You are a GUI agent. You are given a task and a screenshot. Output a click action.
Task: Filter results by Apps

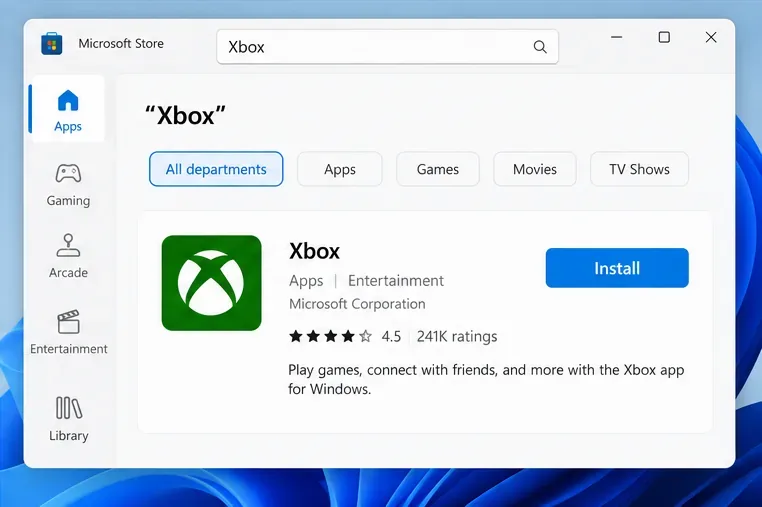(x=340, y=169)
